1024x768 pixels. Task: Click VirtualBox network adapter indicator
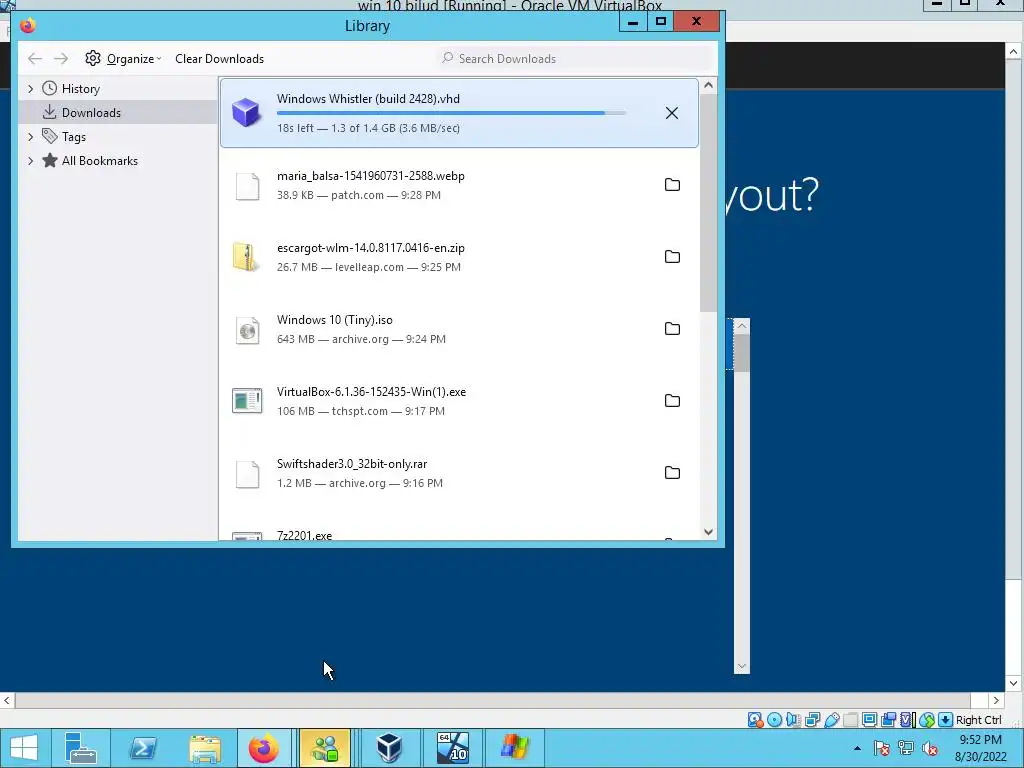pyautogui.click(x=812, y=720)
